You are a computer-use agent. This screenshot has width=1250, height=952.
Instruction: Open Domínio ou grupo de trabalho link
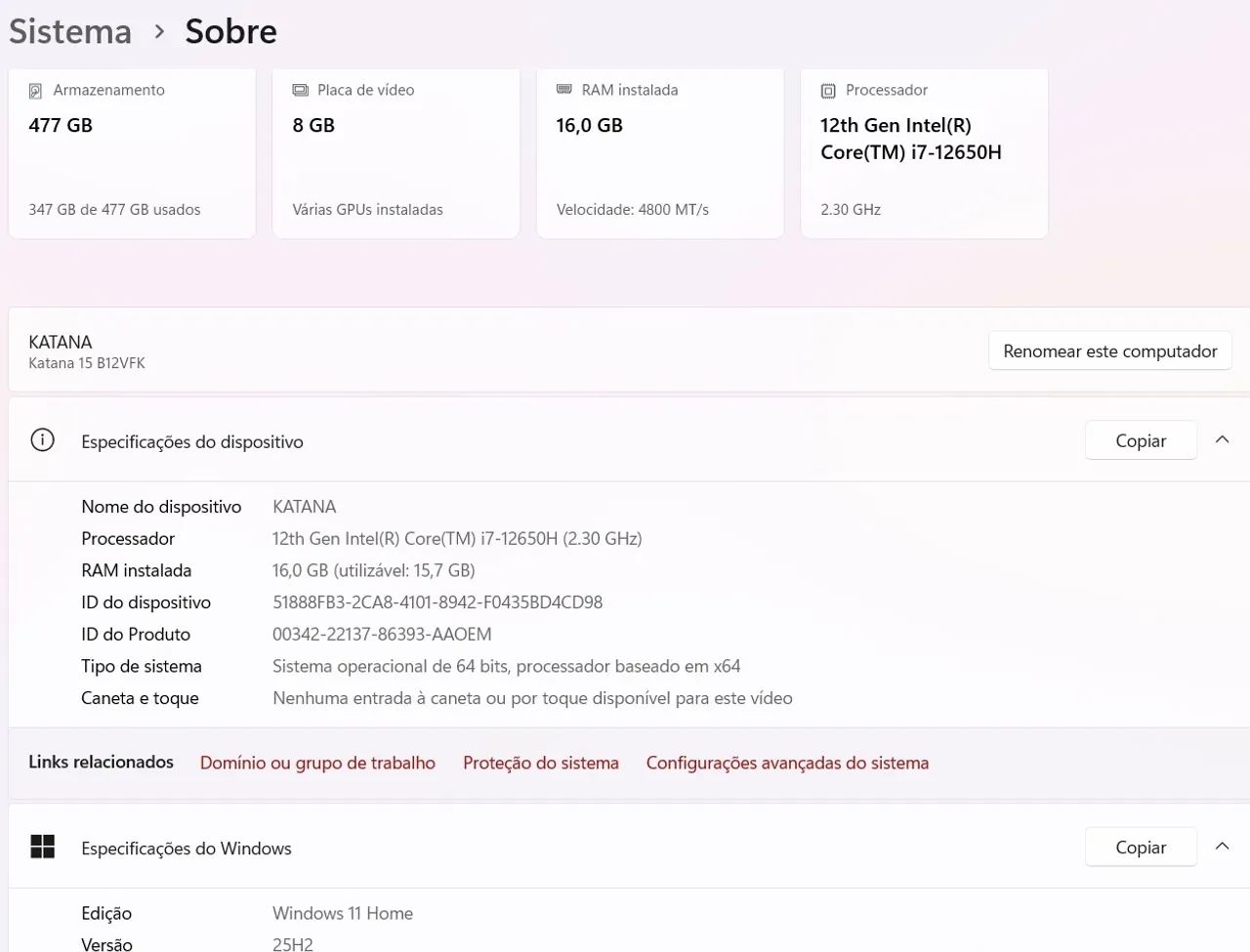coord(317,763)
